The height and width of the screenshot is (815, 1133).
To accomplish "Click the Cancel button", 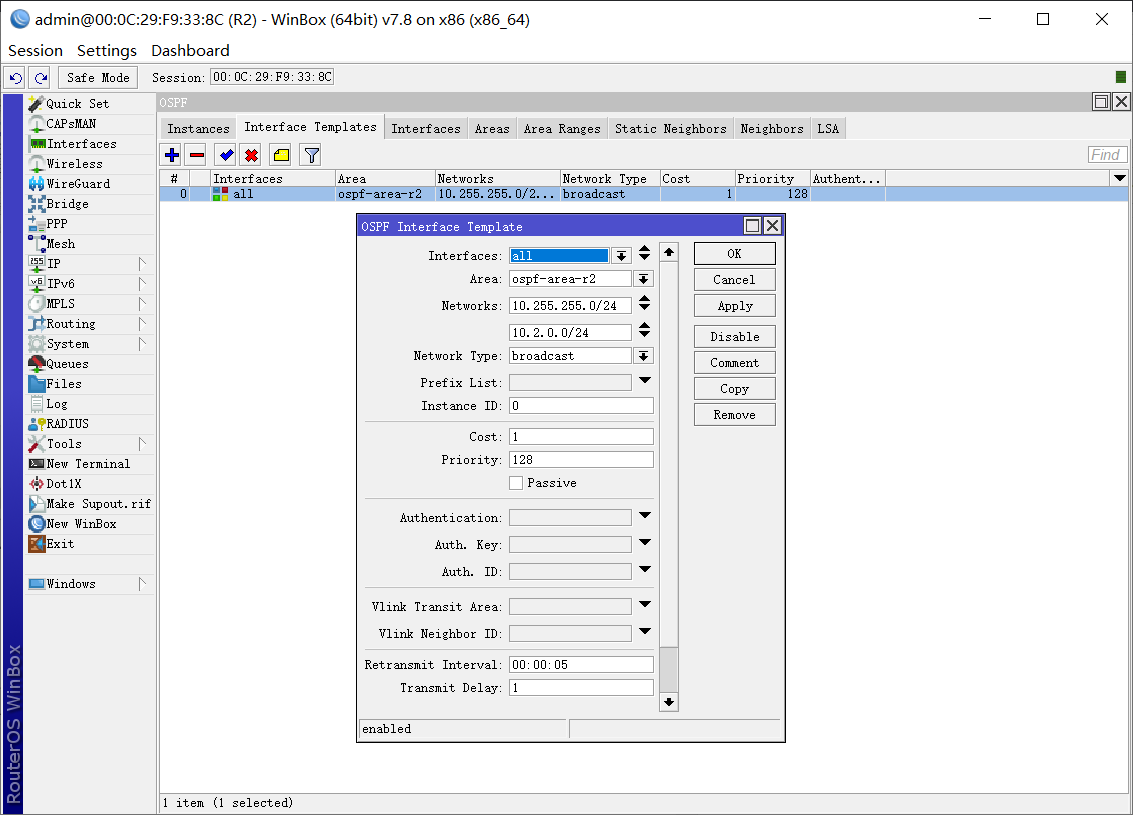I will [x=734, y=280].
